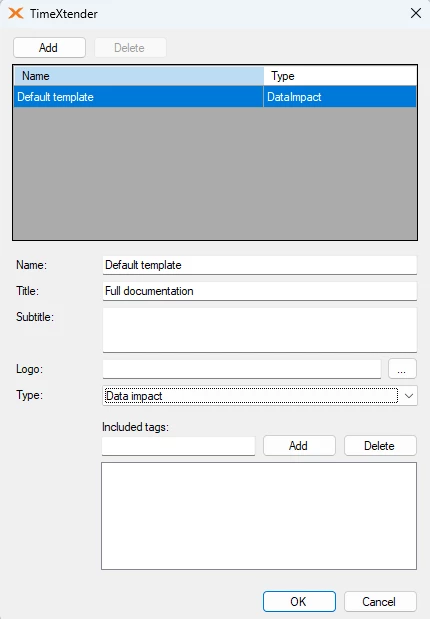Viewport: 430px width, 619px height.
Task: Sort templates by the Name column header
Action: tap(139, 76)
